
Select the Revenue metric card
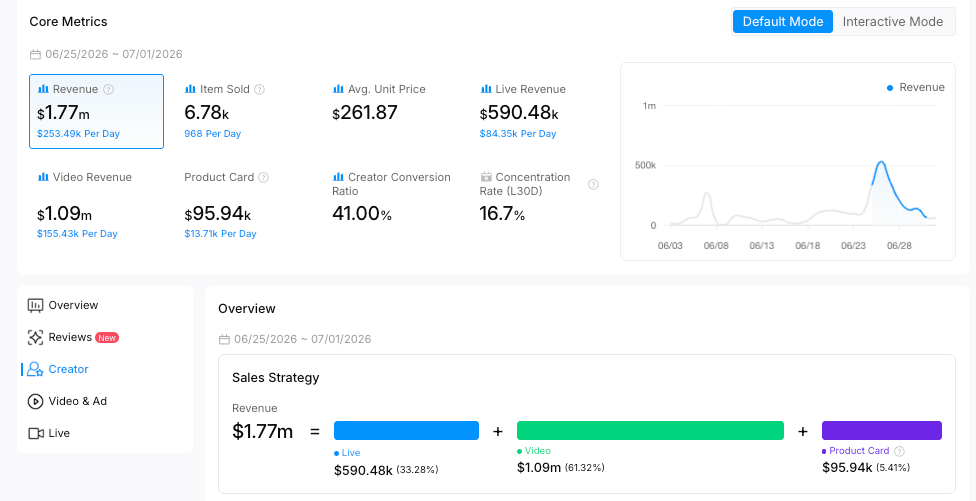(x=96, y=111)
